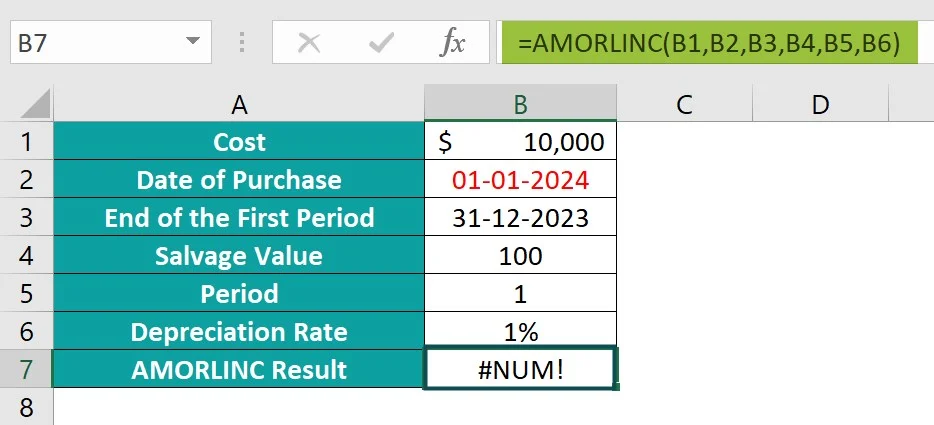
Task: Select the cell with $ 10,000
Action: [521, 141]
